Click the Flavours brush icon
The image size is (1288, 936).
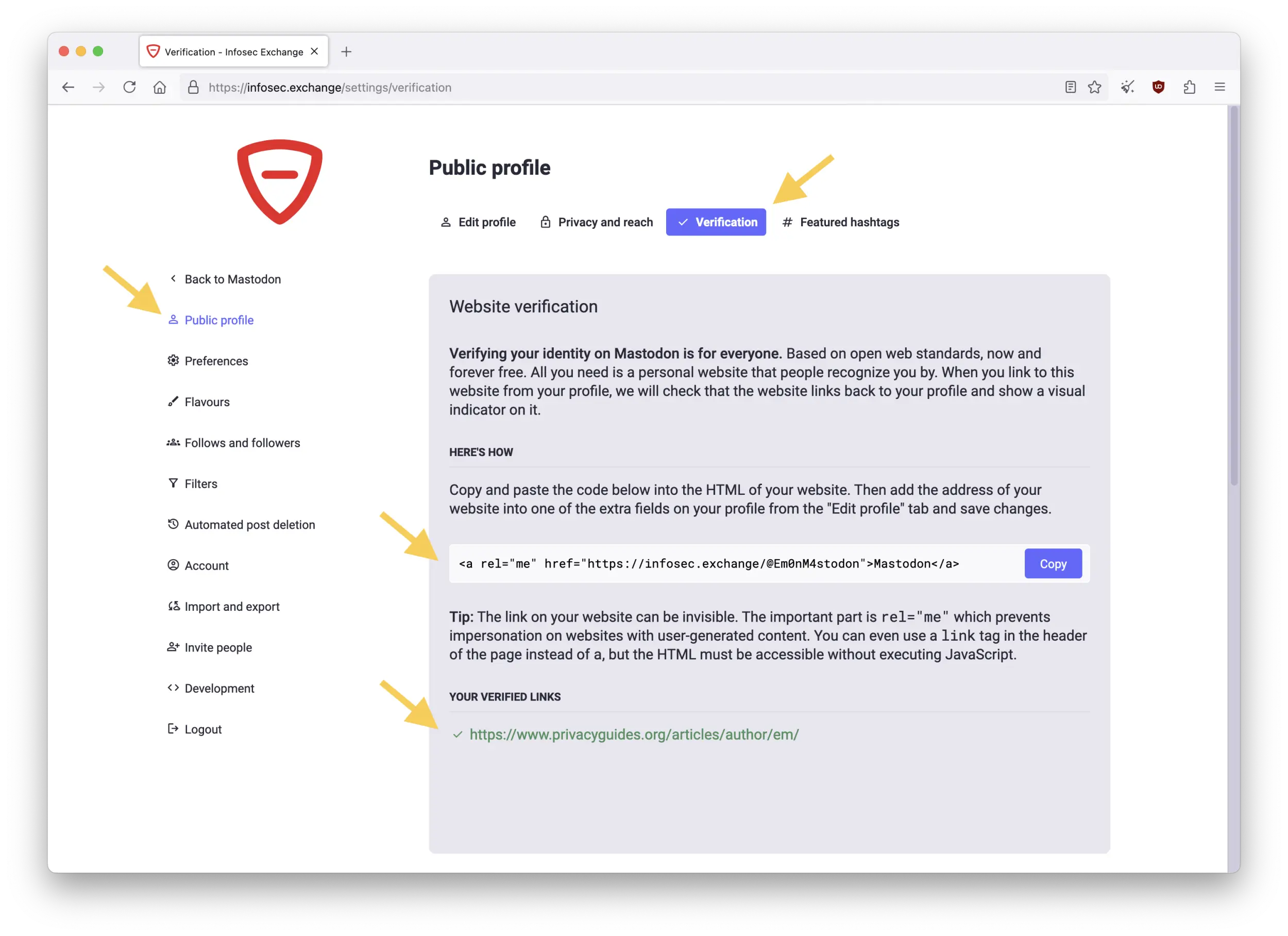[x=173, y=401]
